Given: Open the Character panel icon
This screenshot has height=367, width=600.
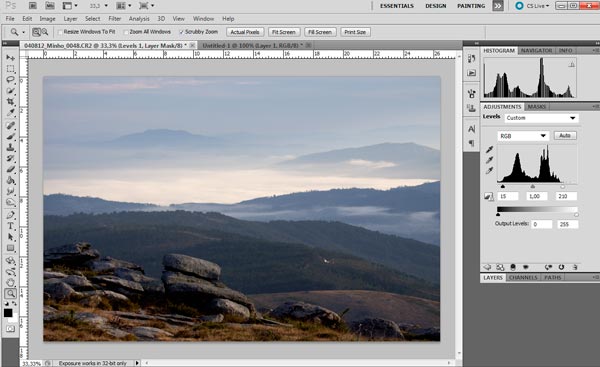Looking at the screenshot, I should click(471, 129).
